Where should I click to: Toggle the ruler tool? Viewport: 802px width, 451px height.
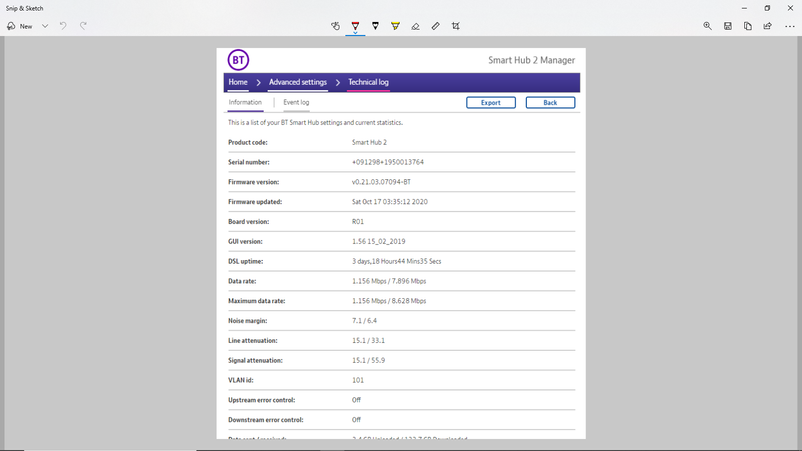pyautogui.click(x=436, y=26)
